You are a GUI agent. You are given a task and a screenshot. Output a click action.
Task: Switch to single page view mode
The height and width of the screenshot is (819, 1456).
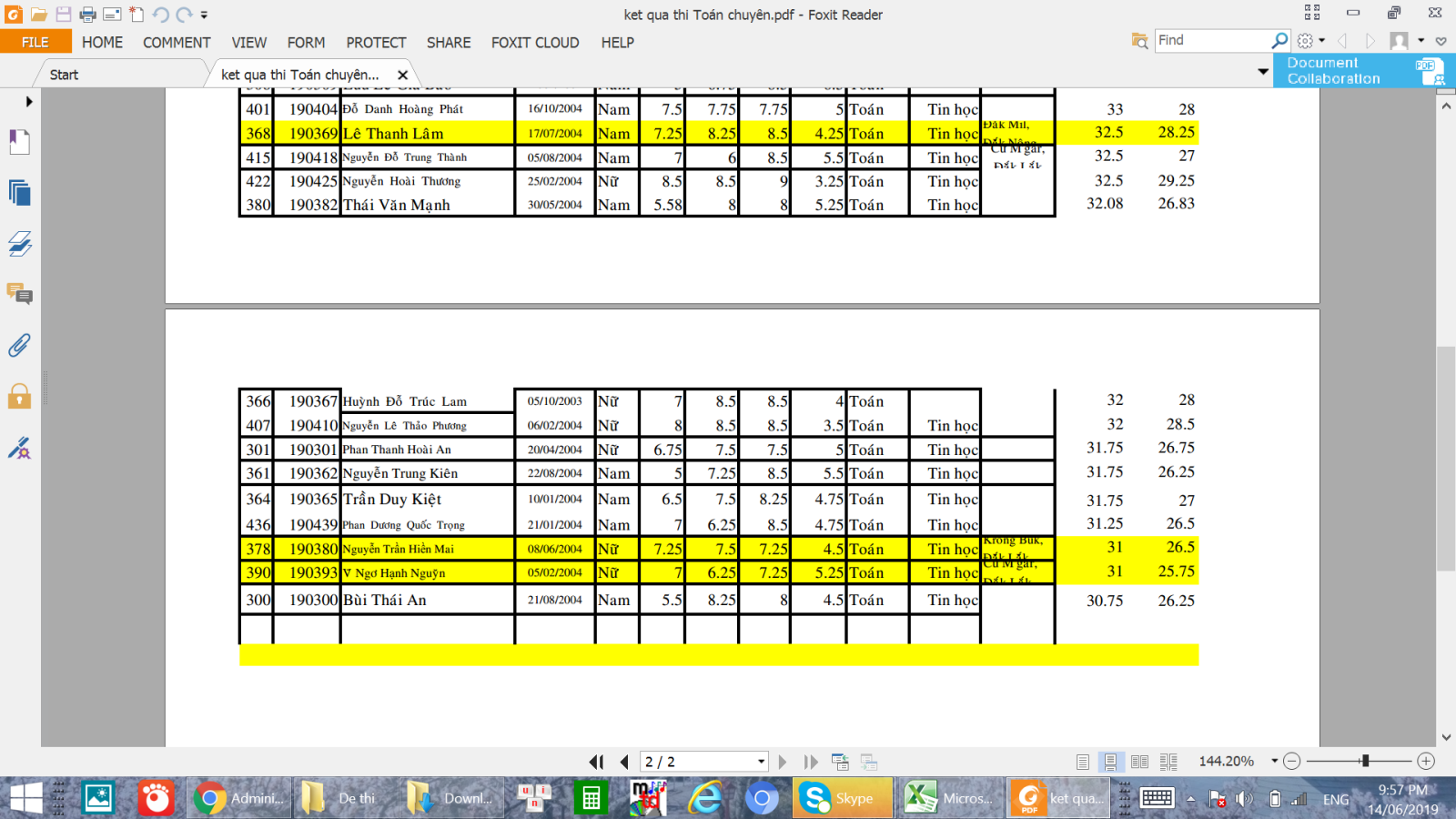tap(1082, 762)
